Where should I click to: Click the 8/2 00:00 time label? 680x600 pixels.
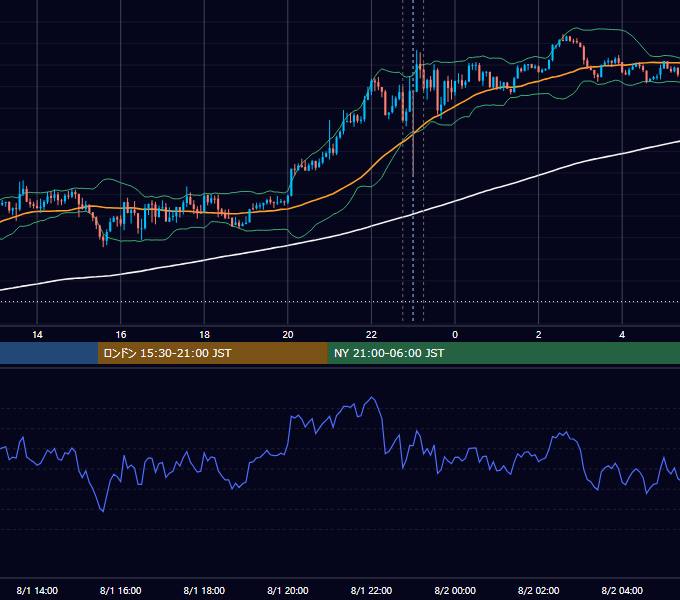click(455, 590)
